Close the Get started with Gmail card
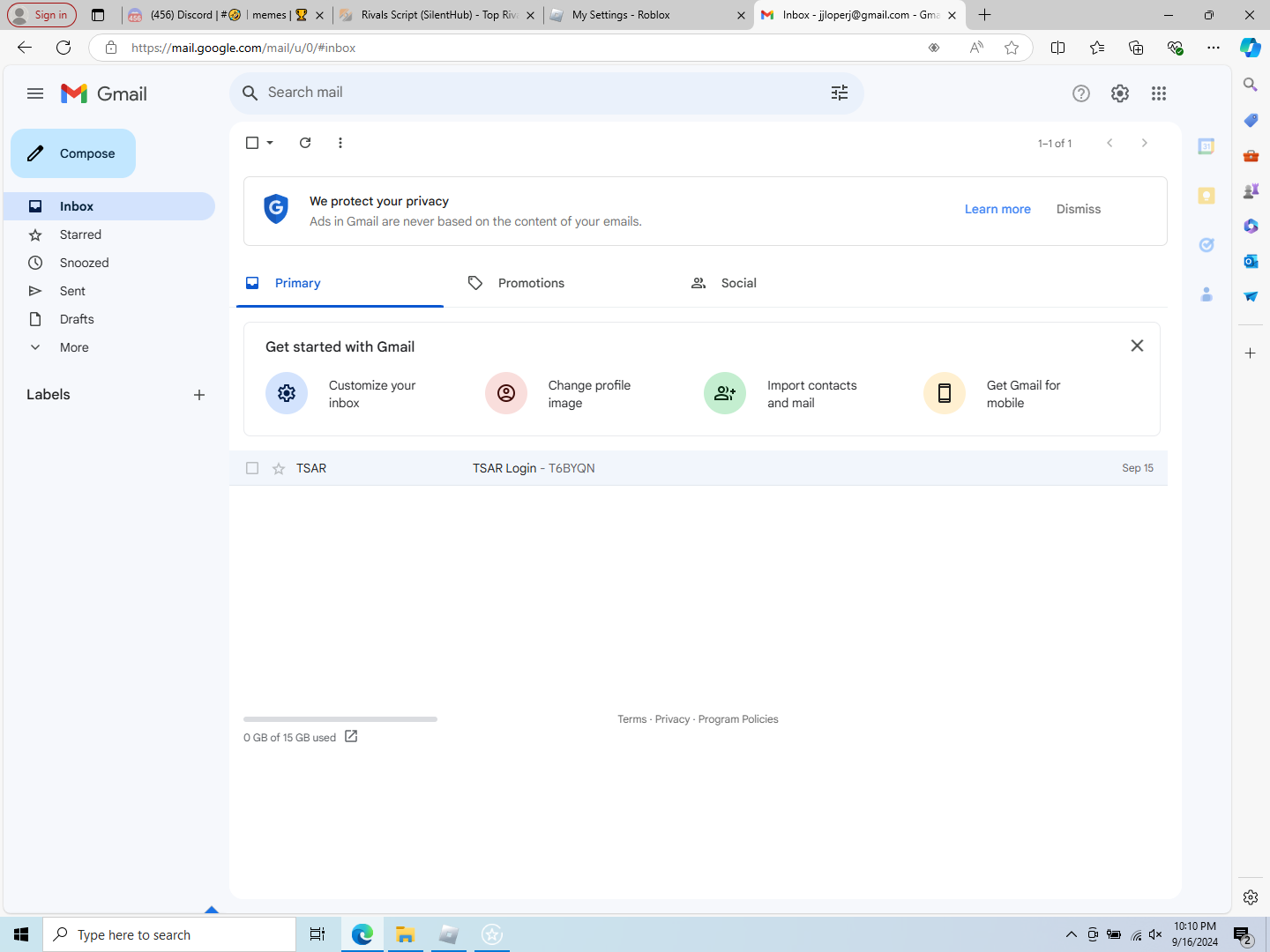This screenshot has height=952, width=1270. pyautogui.click(x=1137, y=346)
